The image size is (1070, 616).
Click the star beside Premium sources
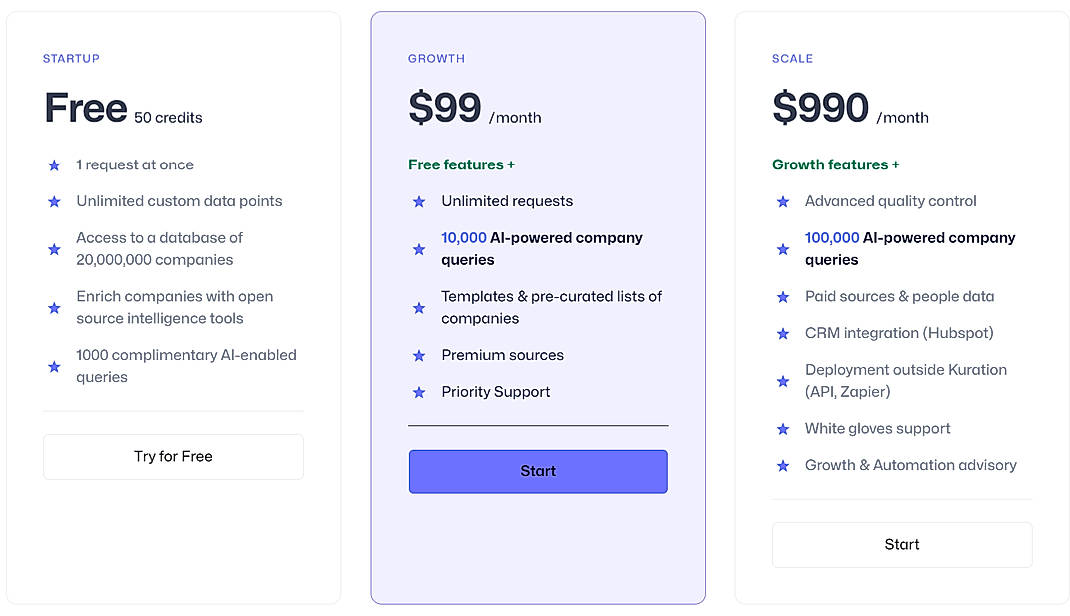418,355
